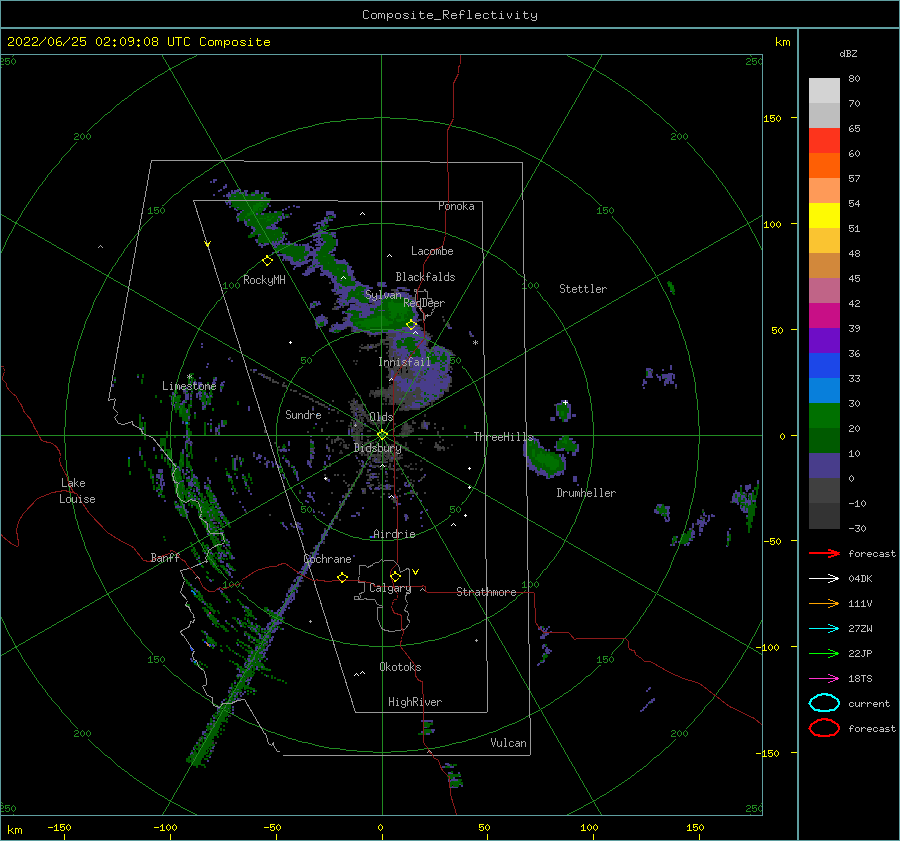
Task: Click the asterisk marker east of Innisfail
Action: tap(475, 343)
